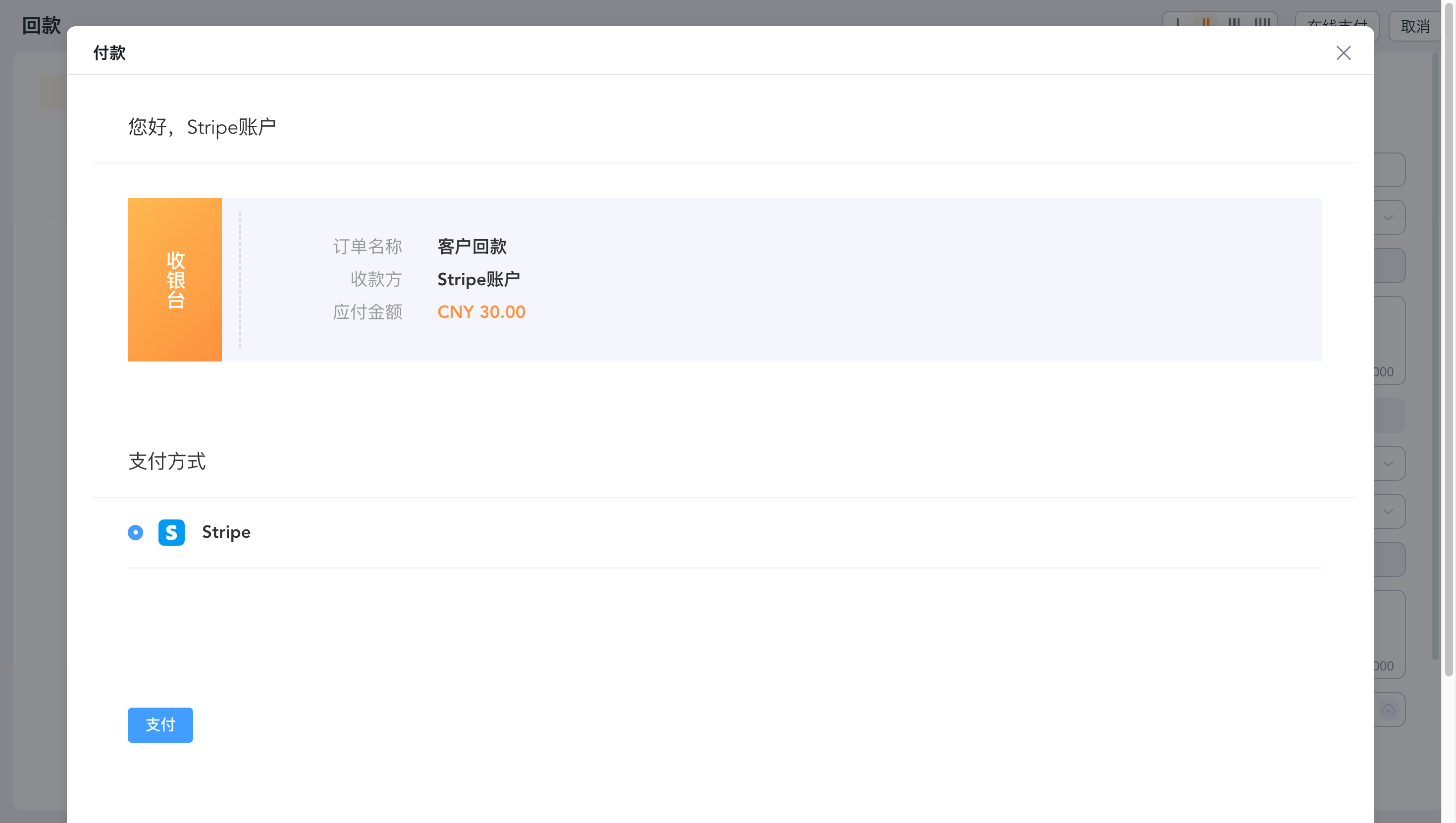Click the CNY 30.00 amount text

(481, 312)
